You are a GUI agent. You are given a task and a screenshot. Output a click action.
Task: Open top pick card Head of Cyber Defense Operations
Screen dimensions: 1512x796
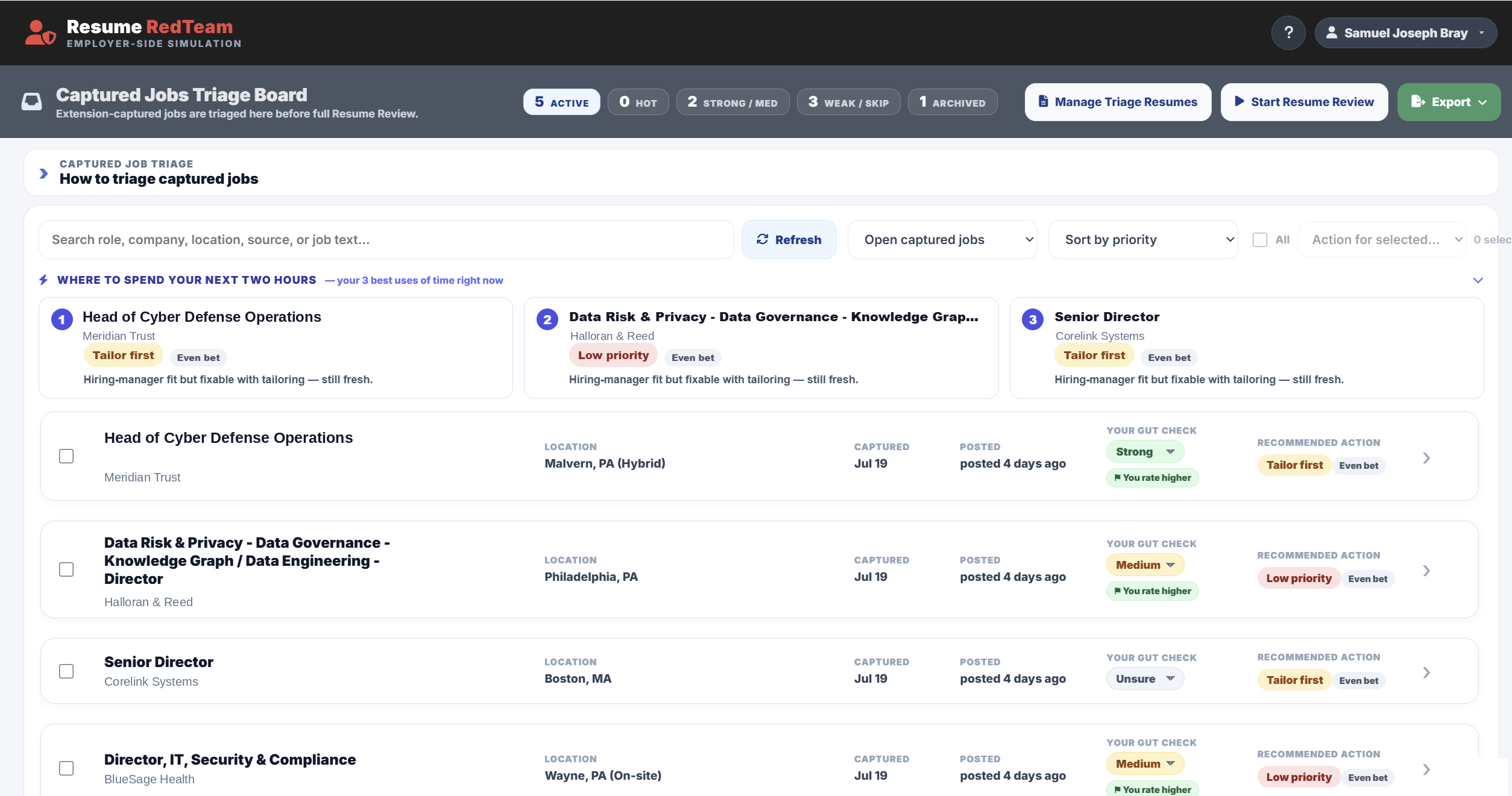(x=276, y=348)
